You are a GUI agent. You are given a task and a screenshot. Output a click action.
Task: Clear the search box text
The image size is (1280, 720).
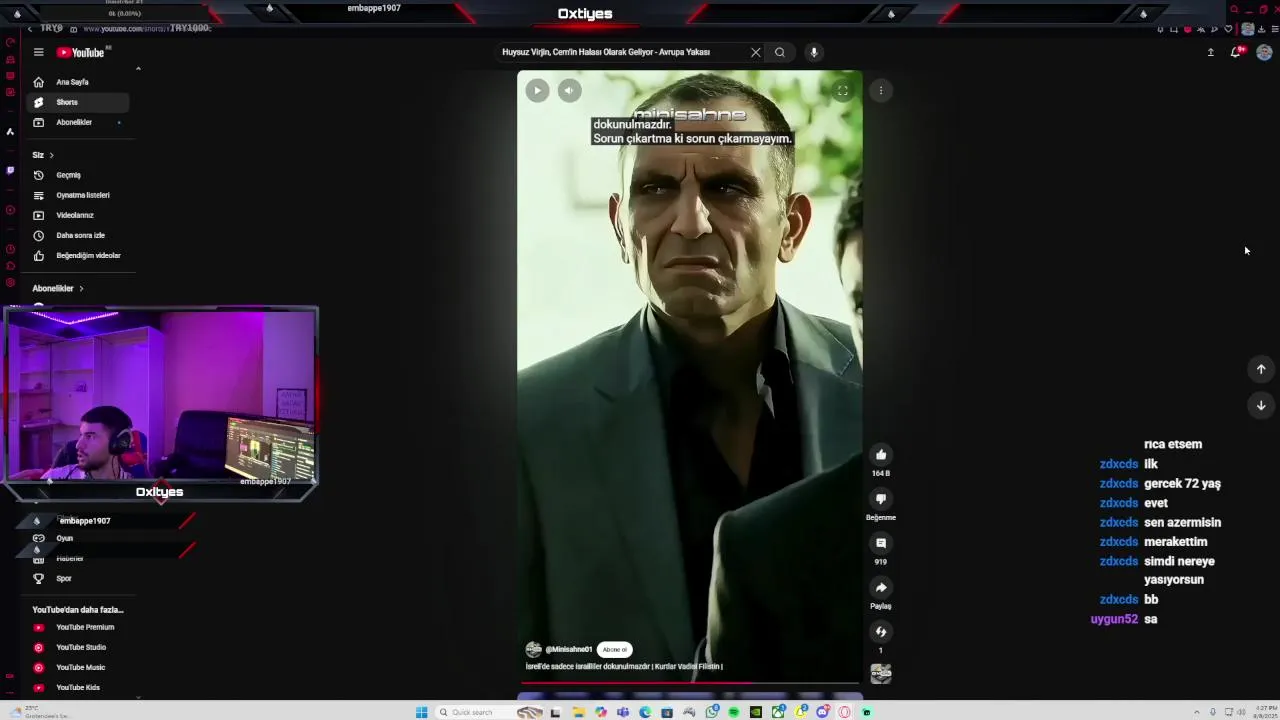[755, 52]
